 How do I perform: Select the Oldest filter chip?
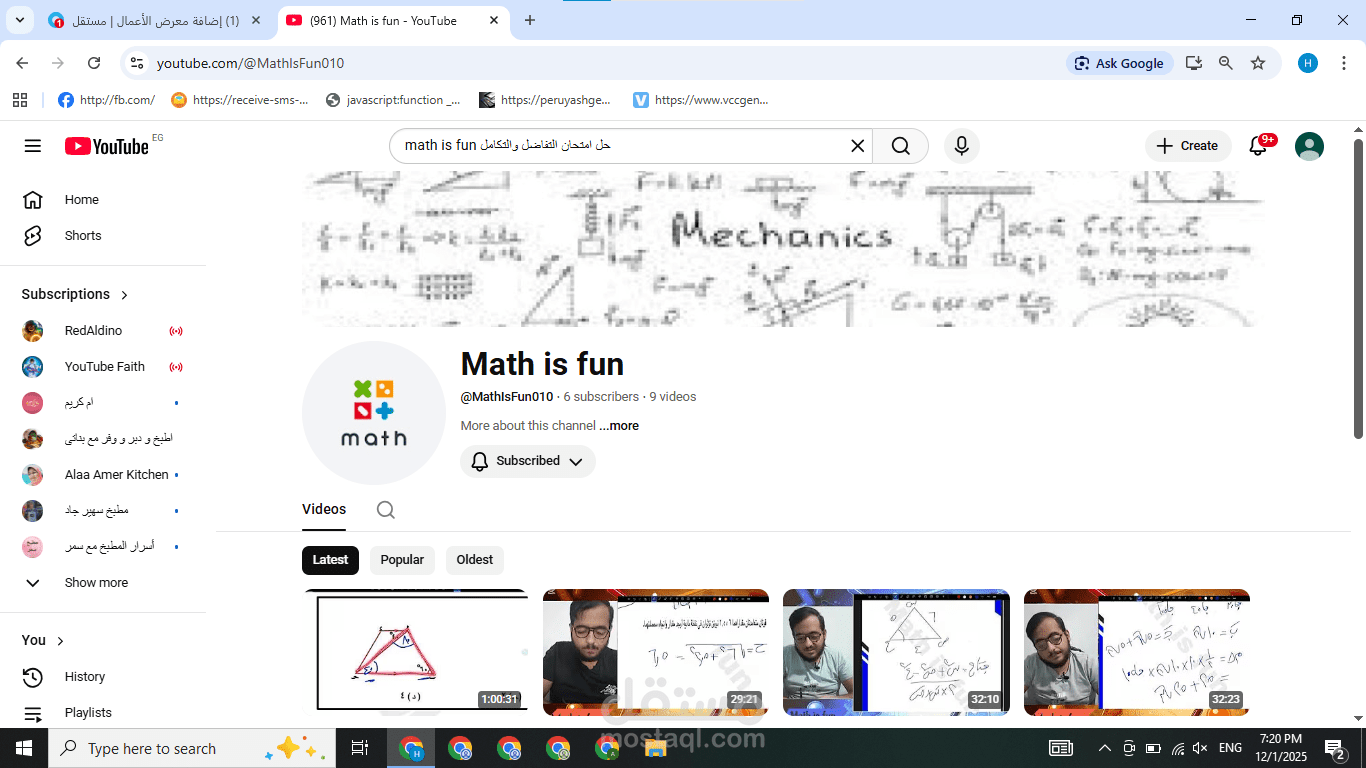(475, 560)
